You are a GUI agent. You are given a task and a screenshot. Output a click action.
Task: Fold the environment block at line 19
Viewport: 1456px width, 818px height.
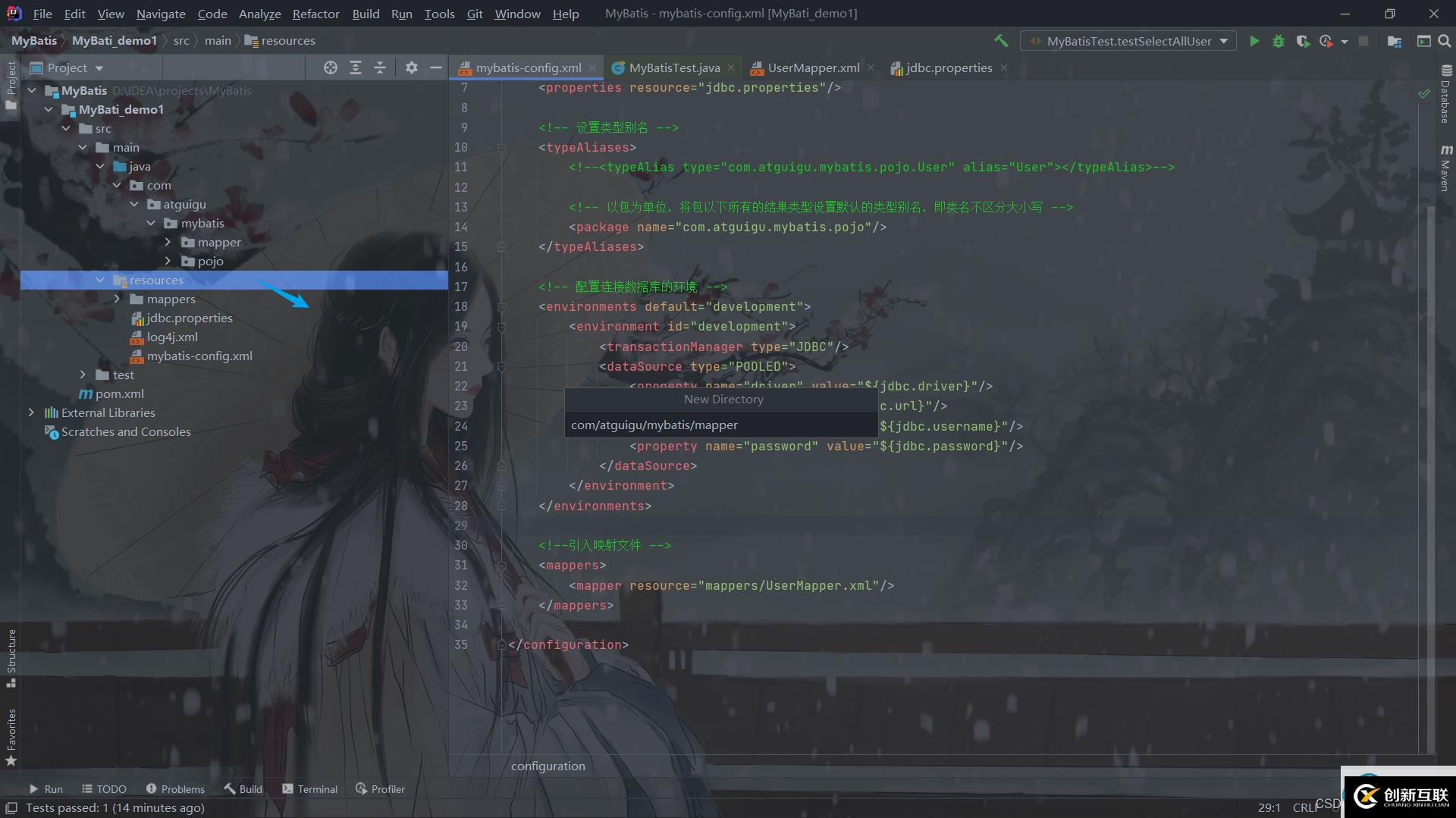pos(501,327)
